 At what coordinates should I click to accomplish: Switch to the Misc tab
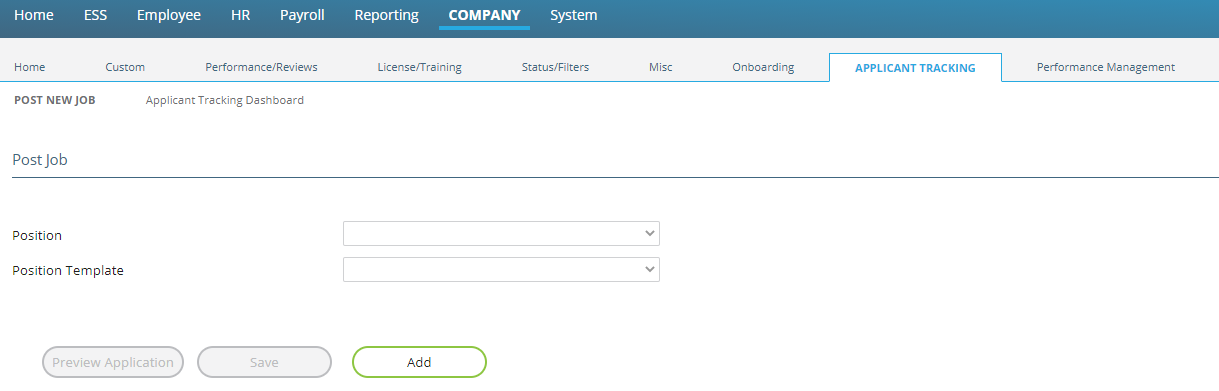click(660, 67)
